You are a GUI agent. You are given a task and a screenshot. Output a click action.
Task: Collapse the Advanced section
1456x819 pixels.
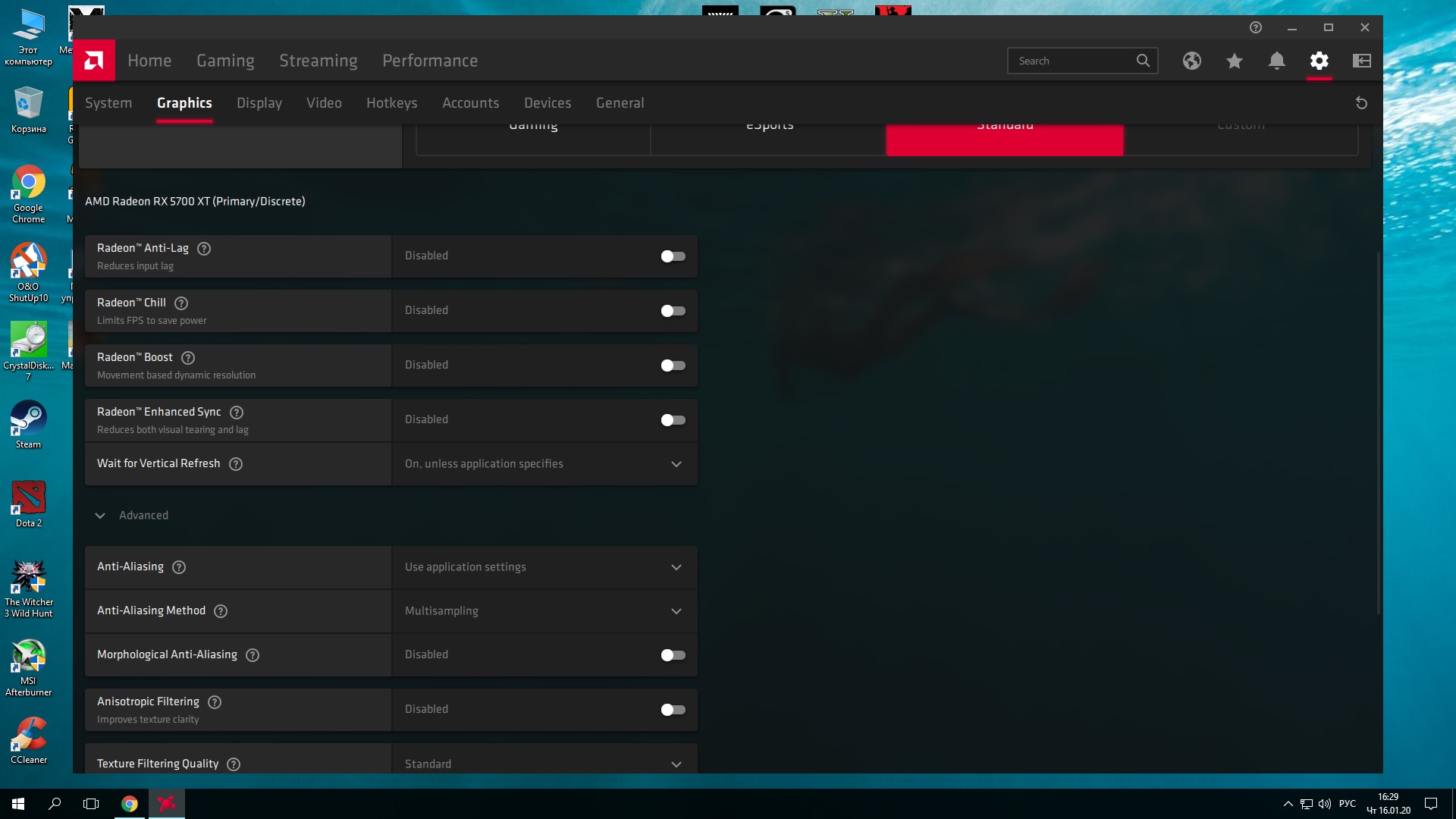click(x=100, y=516)
